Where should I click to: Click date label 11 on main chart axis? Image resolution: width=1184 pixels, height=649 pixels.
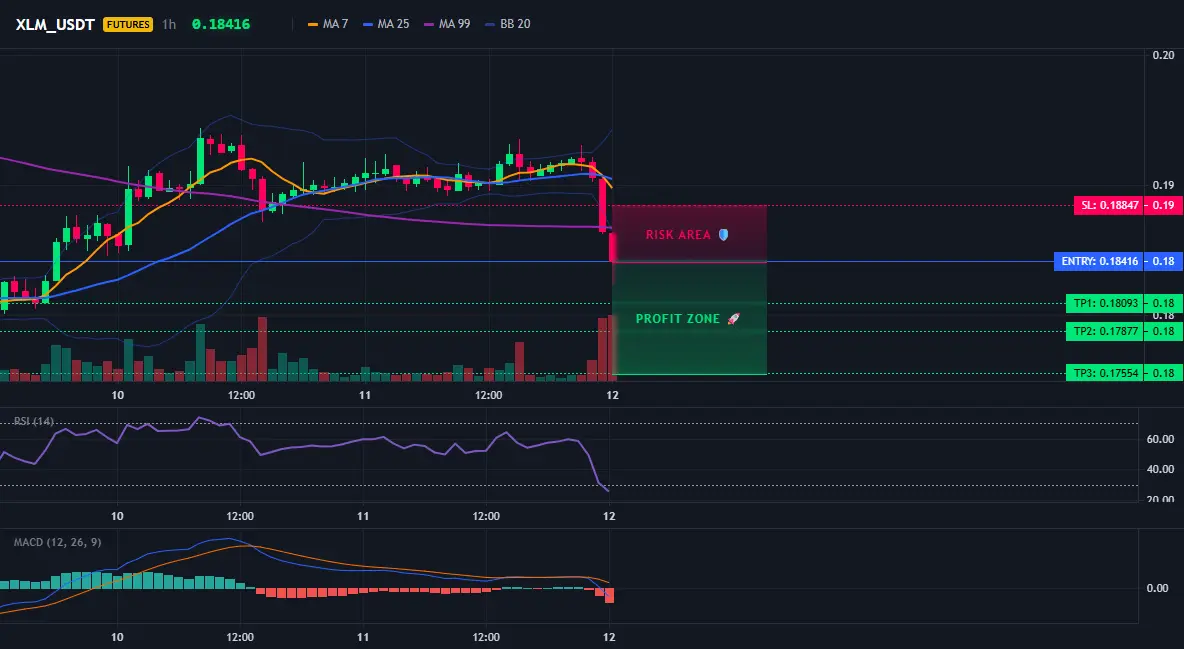[365, 395]
